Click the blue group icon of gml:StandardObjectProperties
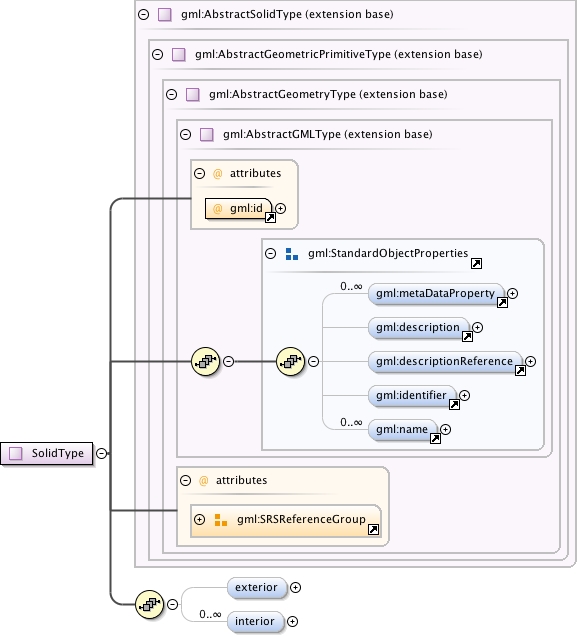Viewport: 578px width, 637px height. [292, 254]
